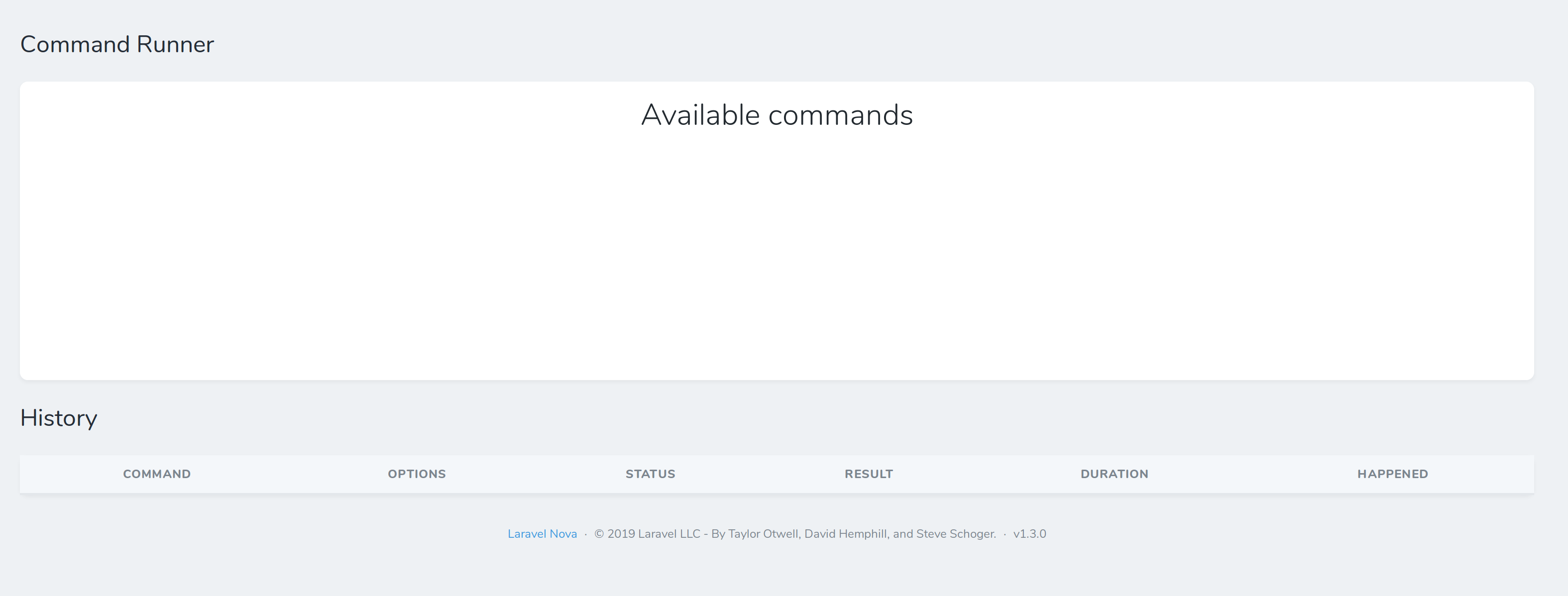Select the STATUS column header
Viewport: 1568px width, 596px height.
(650, 474)
